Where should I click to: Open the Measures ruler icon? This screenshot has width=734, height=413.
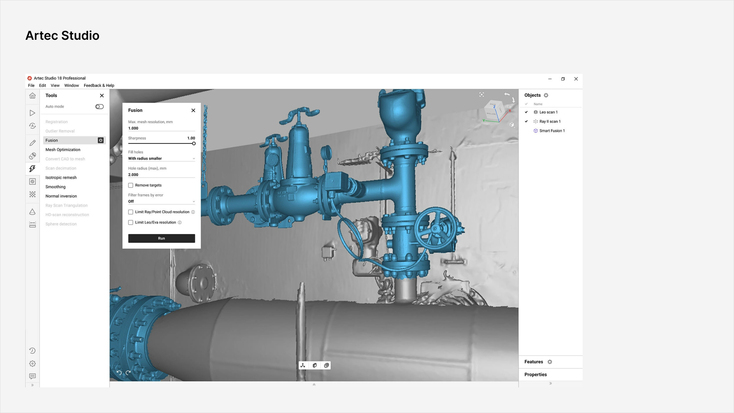tap(32, 225)
